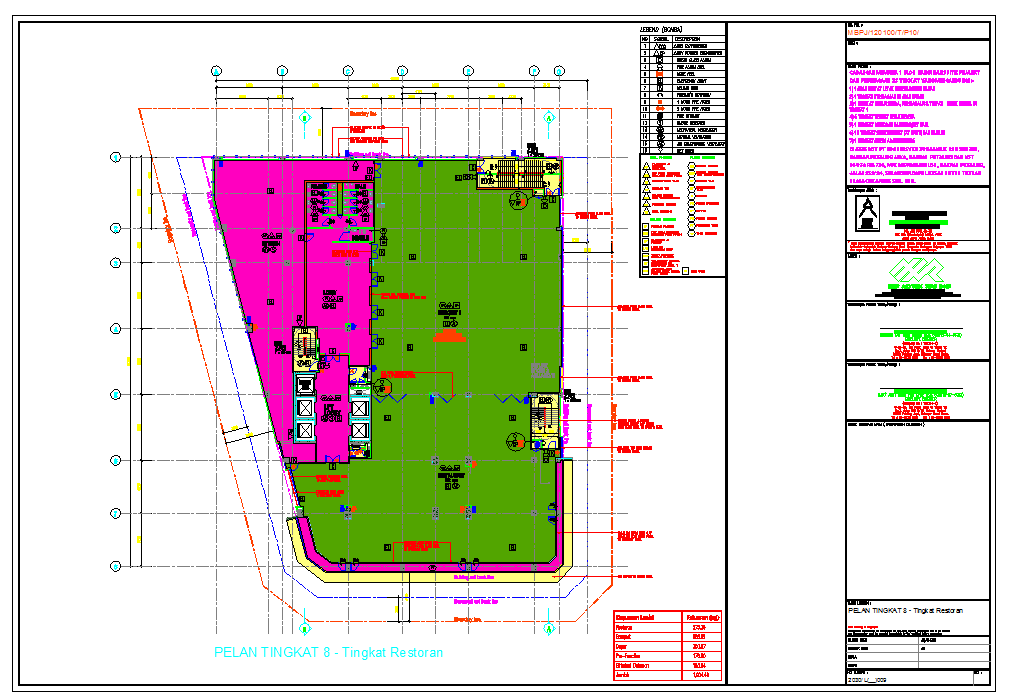1010x699 pixels.
Task: Click the red area schedule table
Action: click(x=667, y=646)
